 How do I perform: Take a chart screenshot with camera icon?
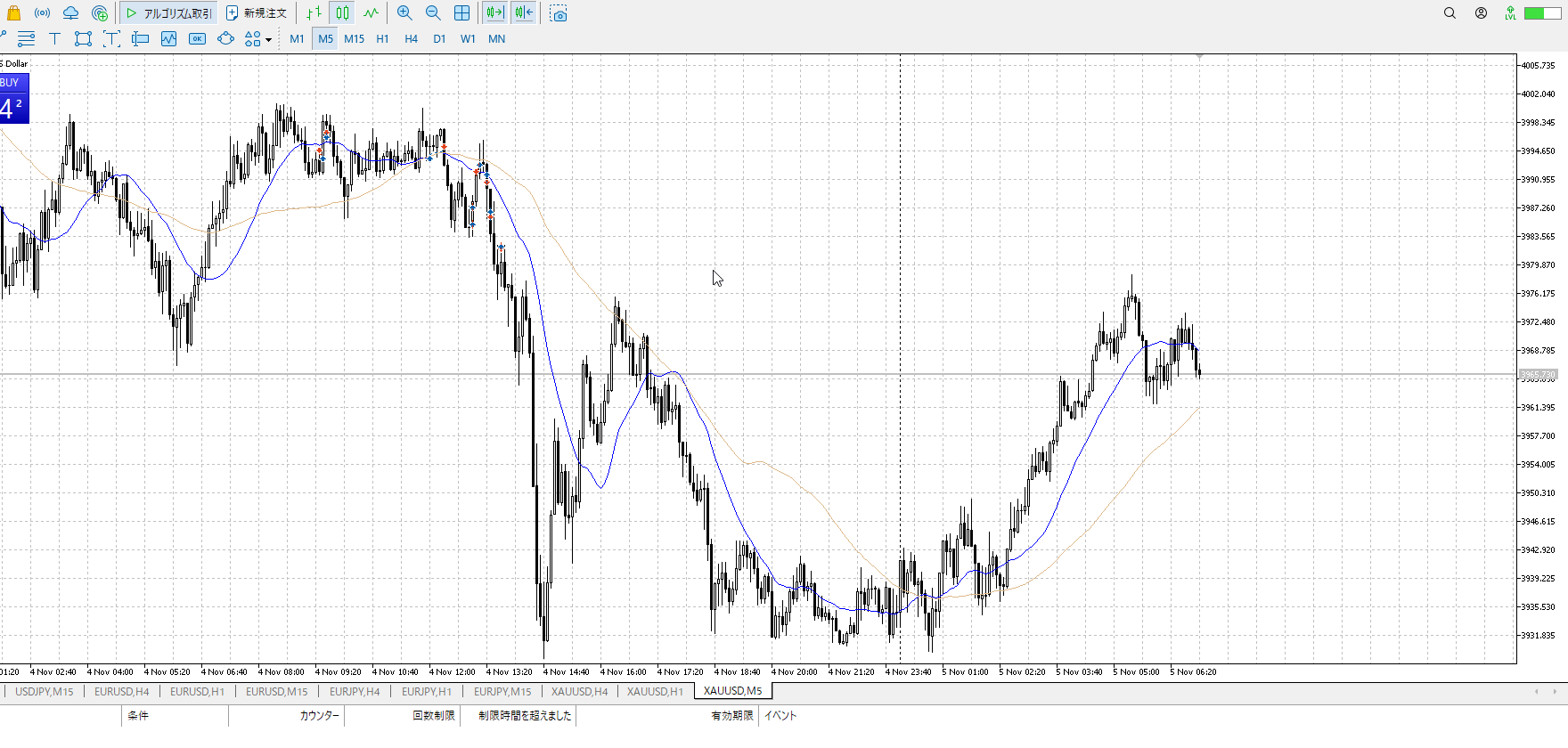coord(559,13)
